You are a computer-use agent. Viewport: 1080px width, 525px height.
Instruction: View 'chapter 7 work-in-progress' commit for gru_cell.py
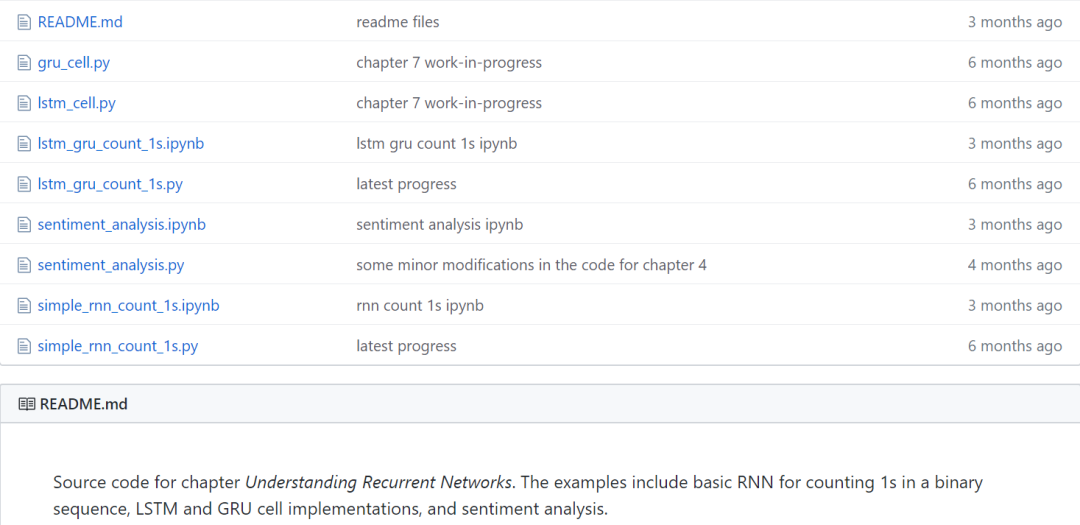[x=449, y=62]
